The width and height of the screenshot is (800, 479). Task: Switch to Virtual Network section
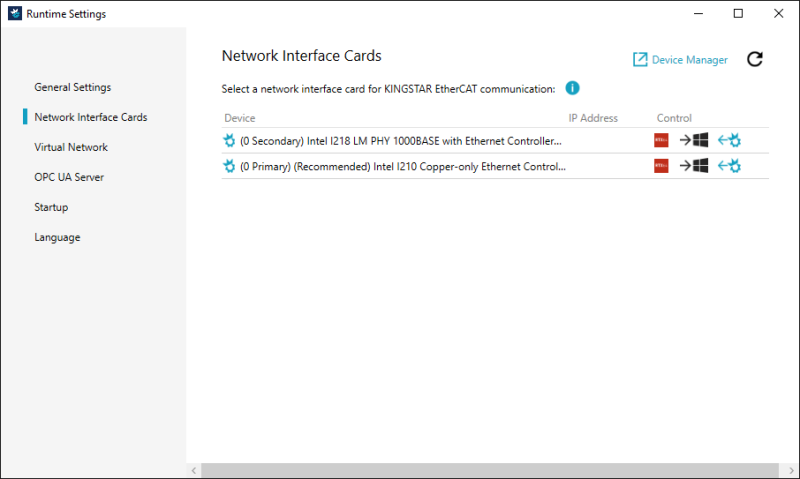(x=70, y=147)
